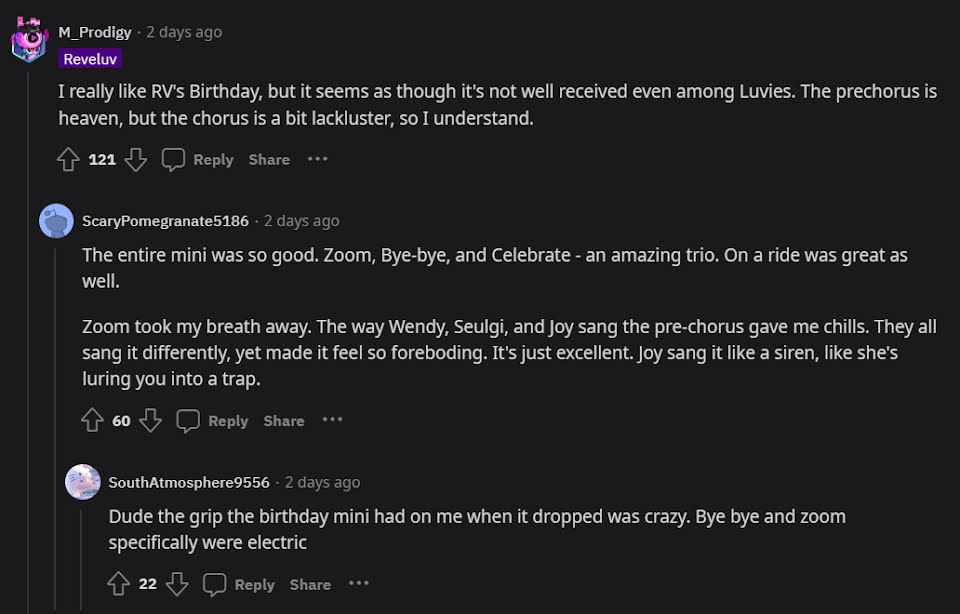960x614 pixels.
Task: Open more options on M_Prodigy's comment
Action: coord(318,159)
